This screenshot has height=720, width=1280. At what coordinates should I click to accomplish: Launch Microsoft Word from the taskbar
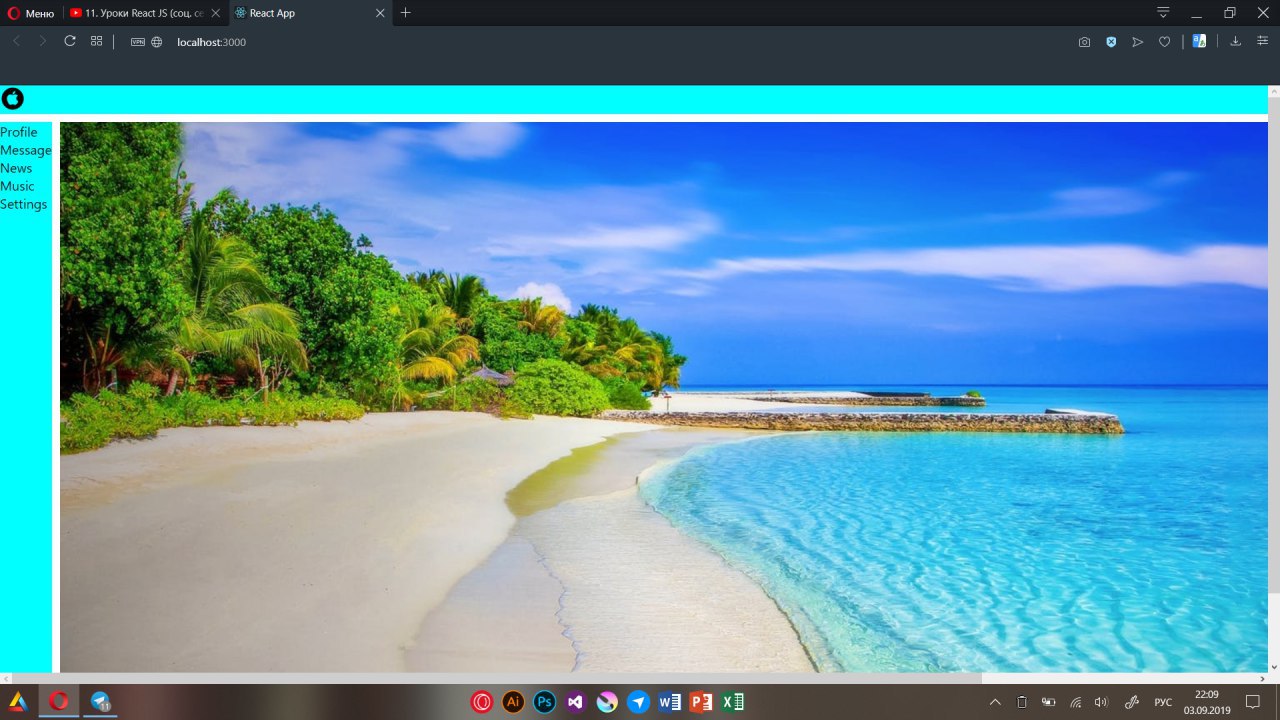coord(669,702)
